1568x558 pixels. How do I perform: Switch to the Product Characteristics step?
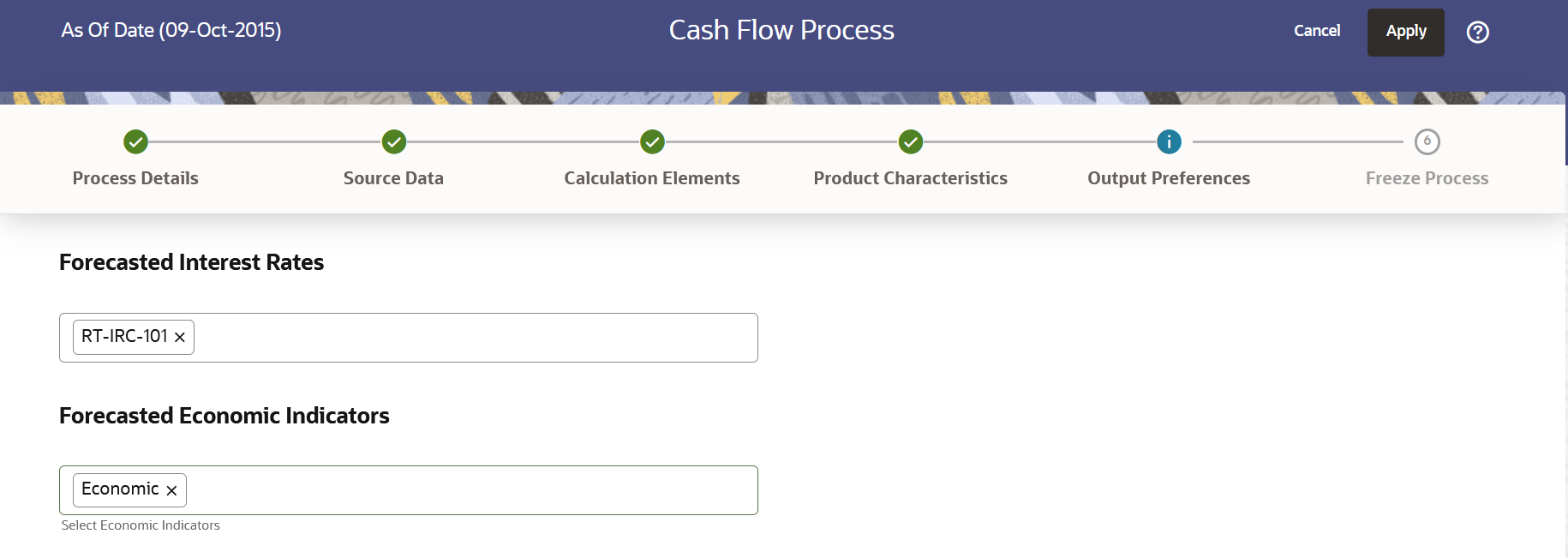(x=910, y=178)
